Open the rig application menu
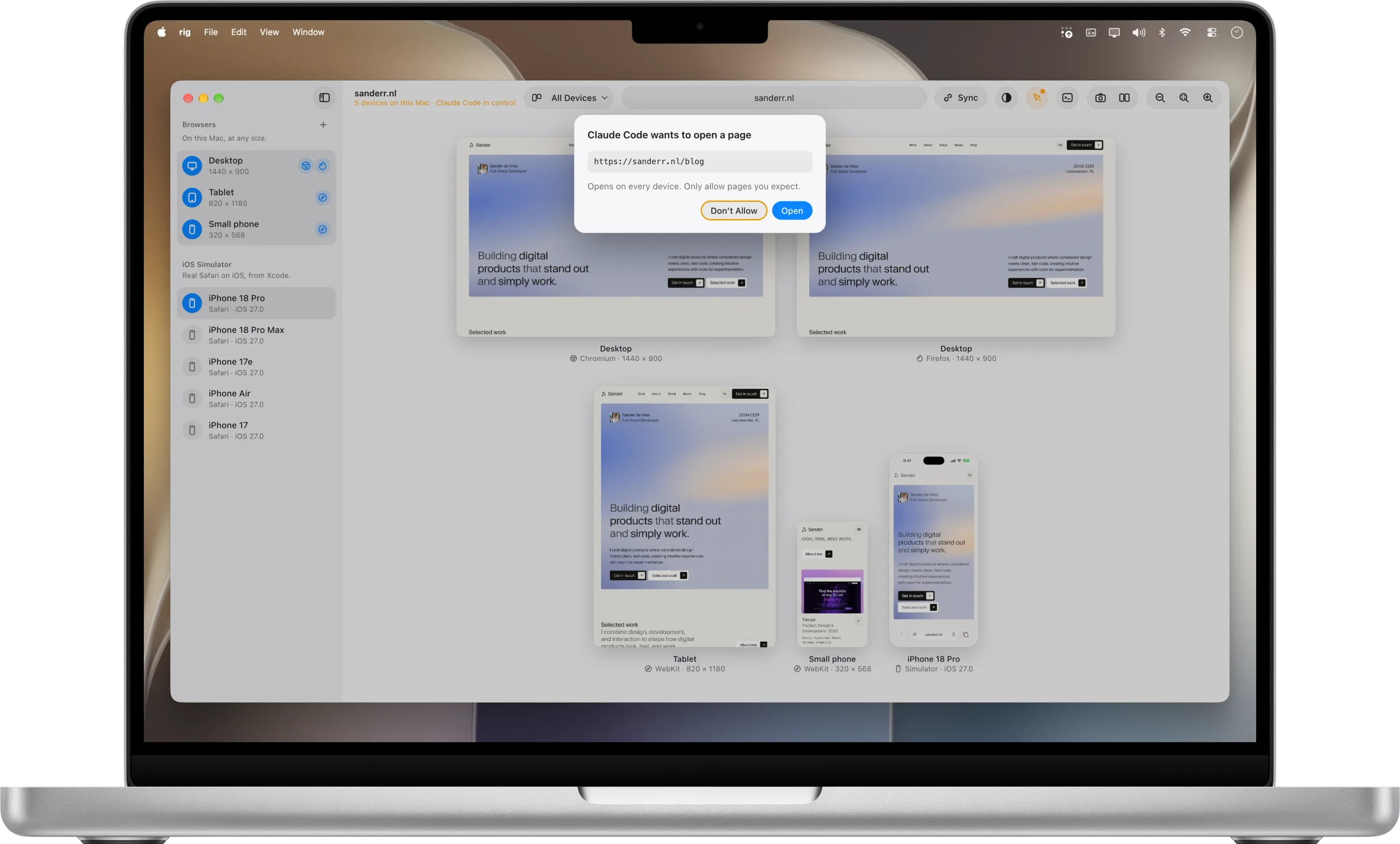The image size is (1400, 844). tap(185, 32)
